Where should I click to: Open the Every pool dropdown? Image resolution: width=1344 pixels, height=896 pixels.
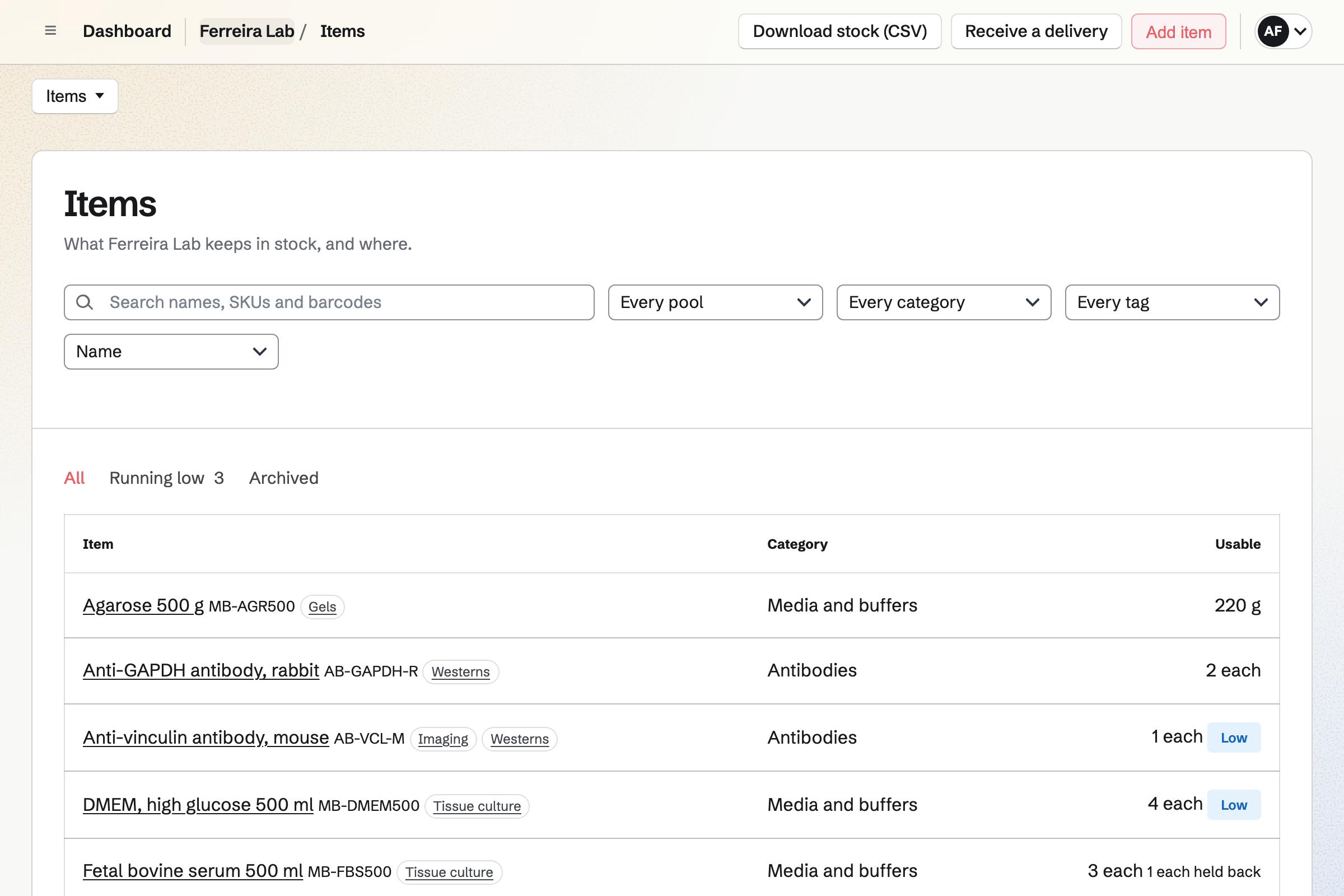pyautogui.click(x=716, y=302)
